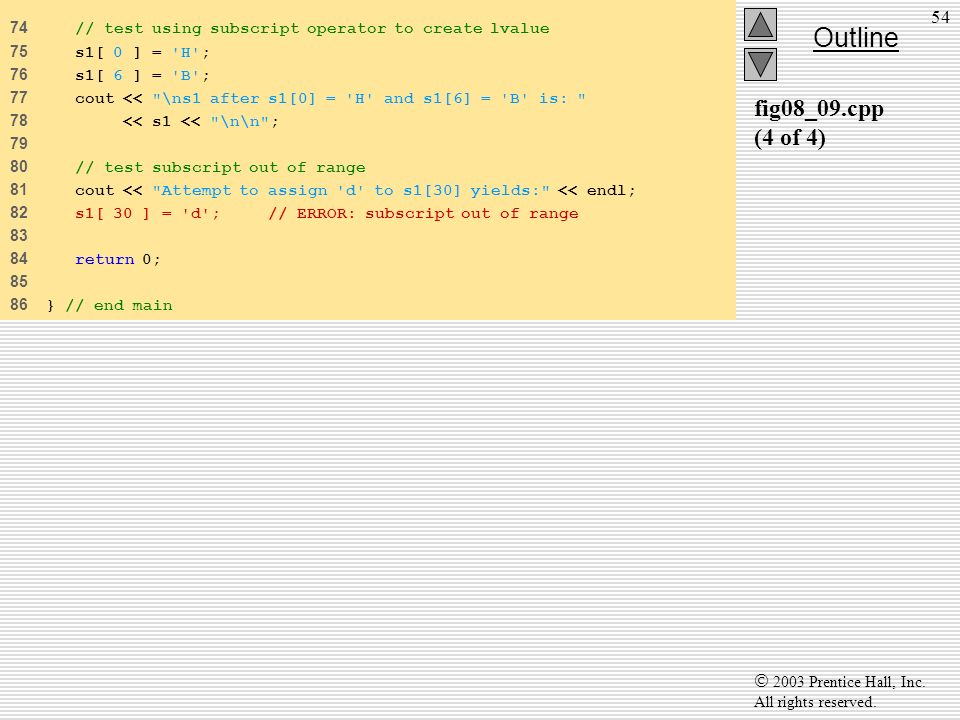This screenshot has width=960, height=720.
Task: Click code line s1[ 0 ] = 'H';
Action: (x=142, y=53)
